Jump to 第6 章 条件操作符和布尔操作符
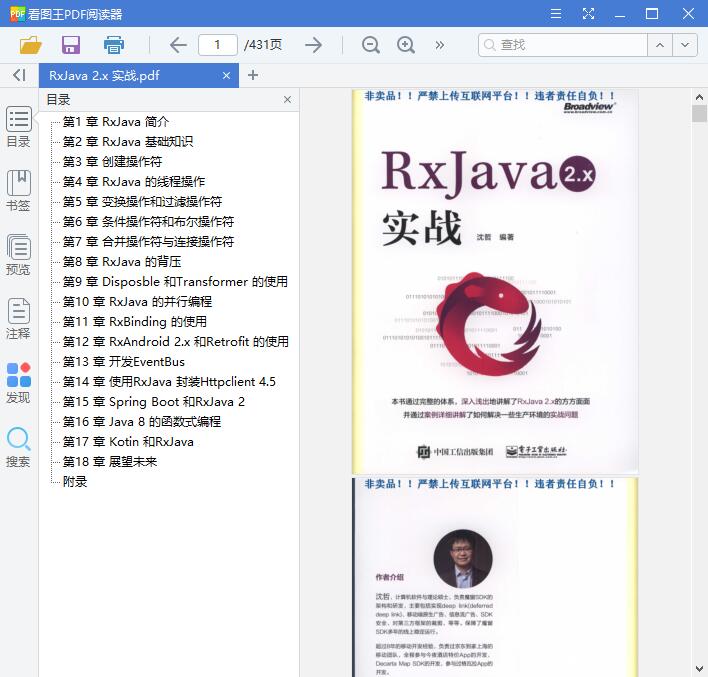Screen dimensions: 708x677 [x=148, y=221]
